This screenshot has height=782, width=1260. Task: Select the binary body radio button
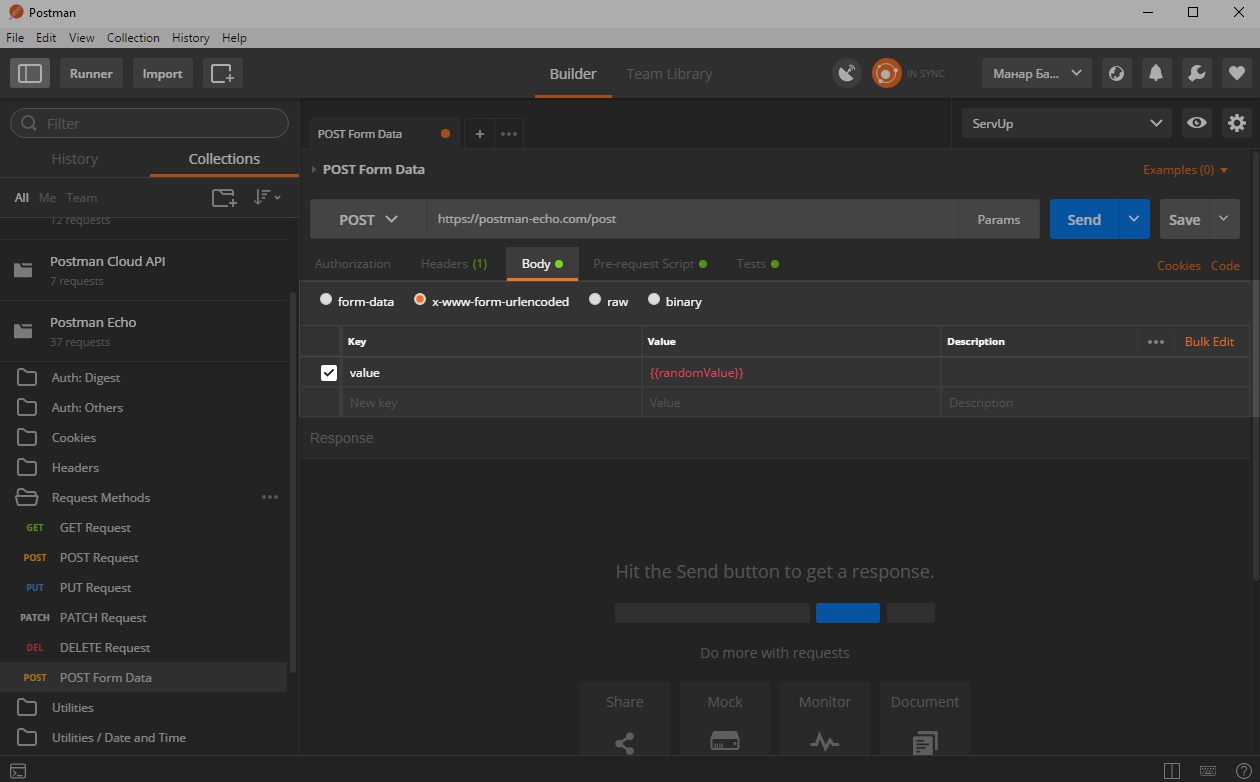point(654,299)
